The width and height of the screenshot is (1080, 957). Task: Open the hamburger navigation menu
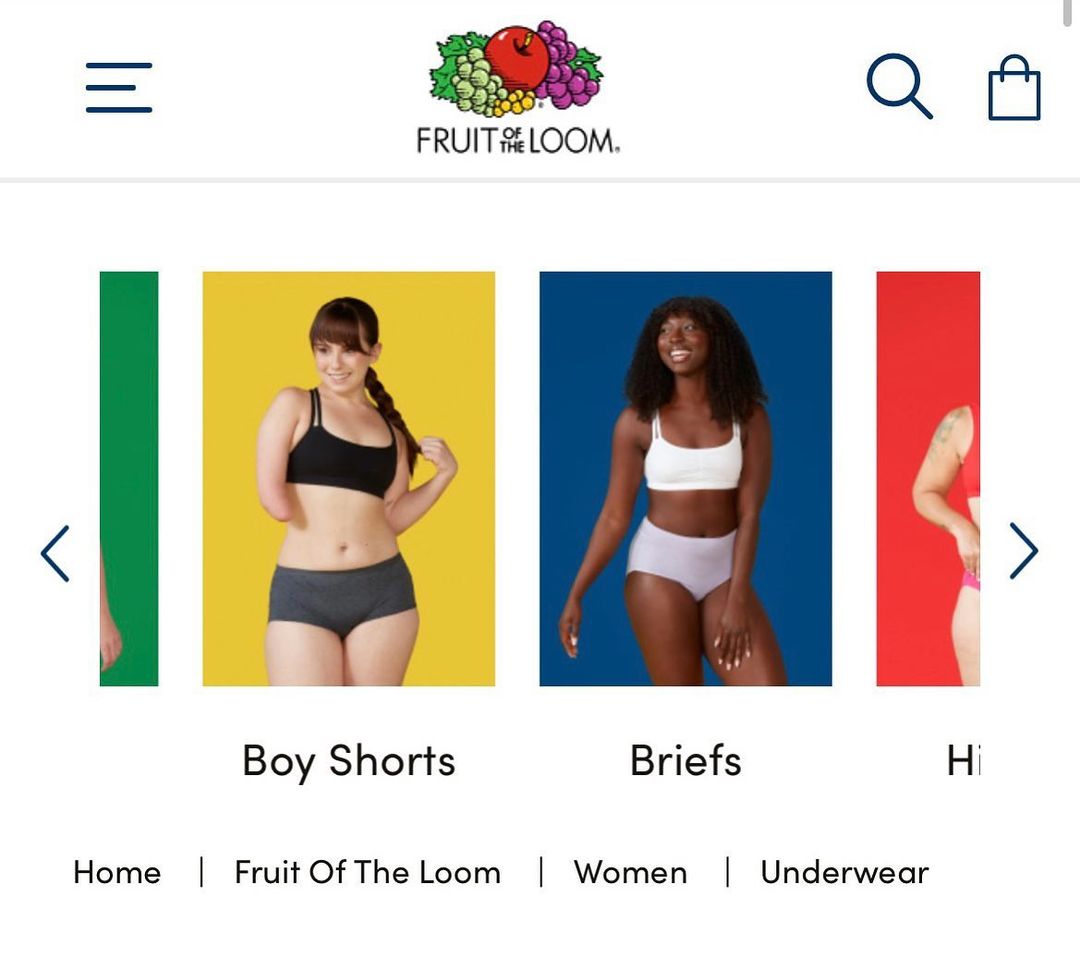click(x=118, y=88)
